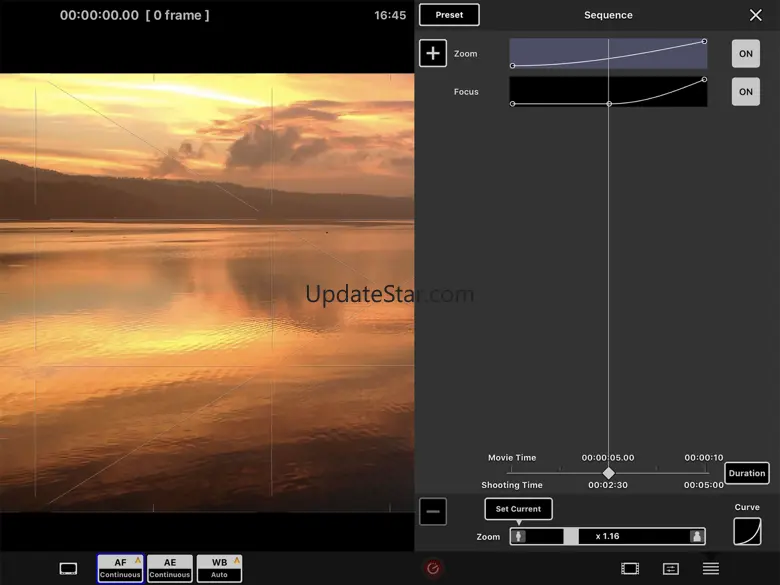The image size is (780, 585).
Task: Open the sliders settings icon
Action: coord(671,569)
